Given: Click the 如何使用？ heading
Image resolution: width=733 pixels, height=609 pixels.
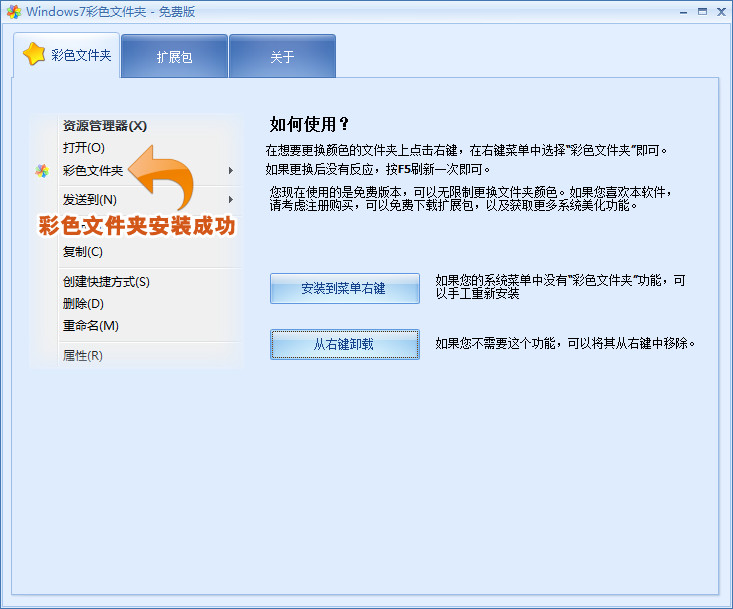Looking at the screenshot, I should 309,124.
